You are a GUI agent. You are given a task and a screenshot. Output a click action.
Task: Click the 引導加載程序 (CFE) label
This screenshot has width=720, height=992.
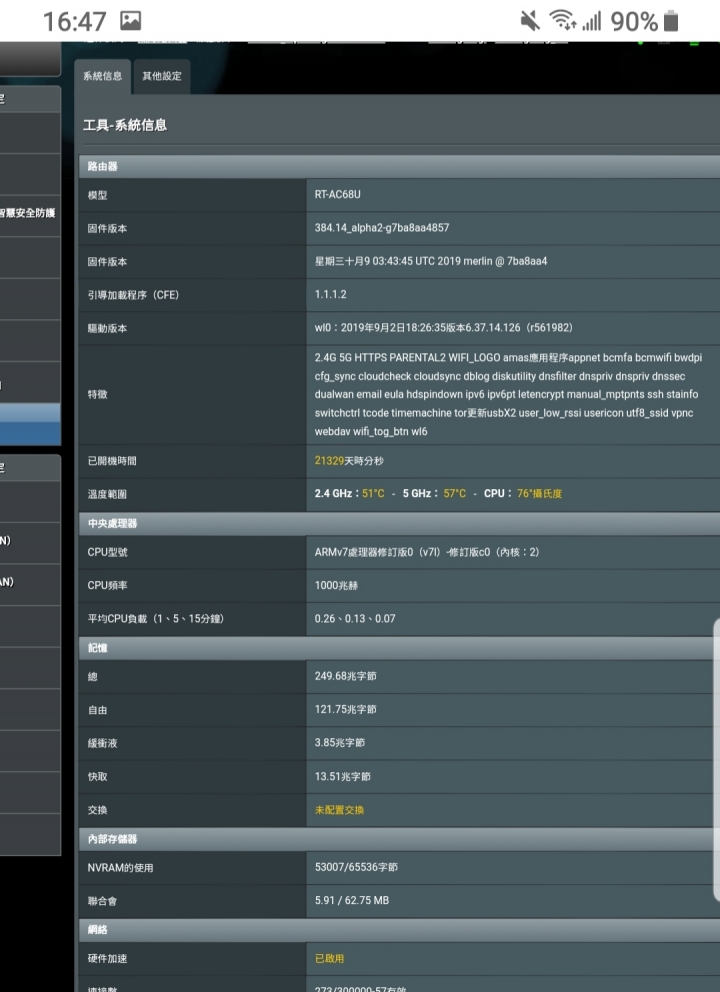click(133, 295)
